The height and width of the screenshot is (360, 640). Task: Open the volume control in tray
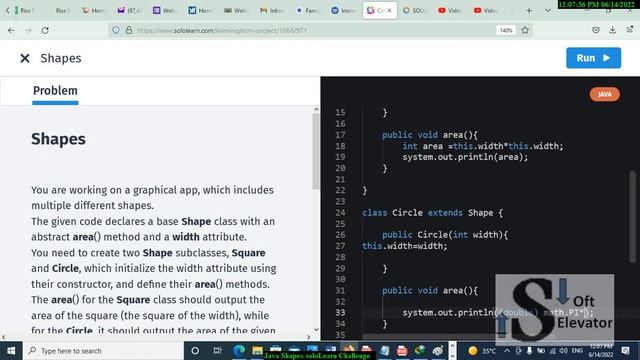click(x=564, y=351)
